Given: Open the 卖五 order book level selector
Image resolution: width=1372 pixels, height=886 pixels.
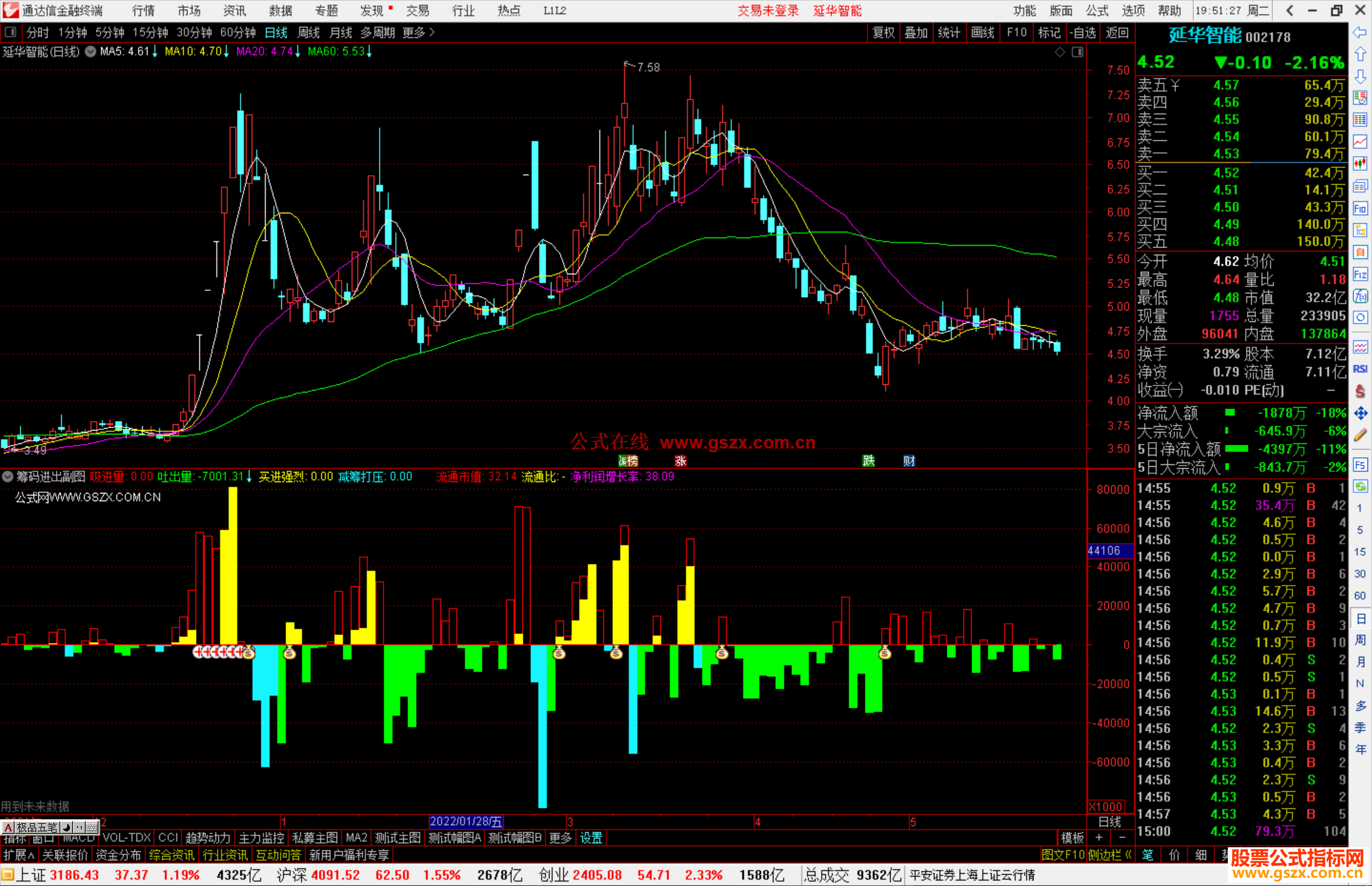Looking at the screenshot, I should point(1159,85).
